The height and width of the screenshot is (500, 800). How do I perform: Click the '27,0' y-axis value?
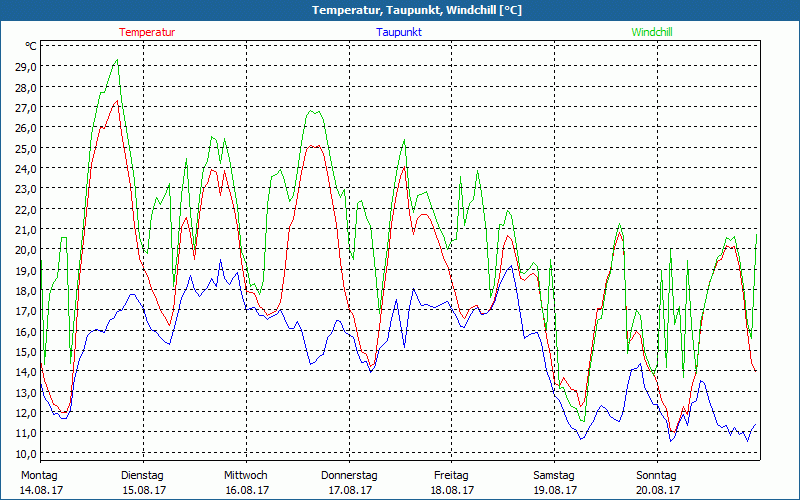(x=26, y=108)
